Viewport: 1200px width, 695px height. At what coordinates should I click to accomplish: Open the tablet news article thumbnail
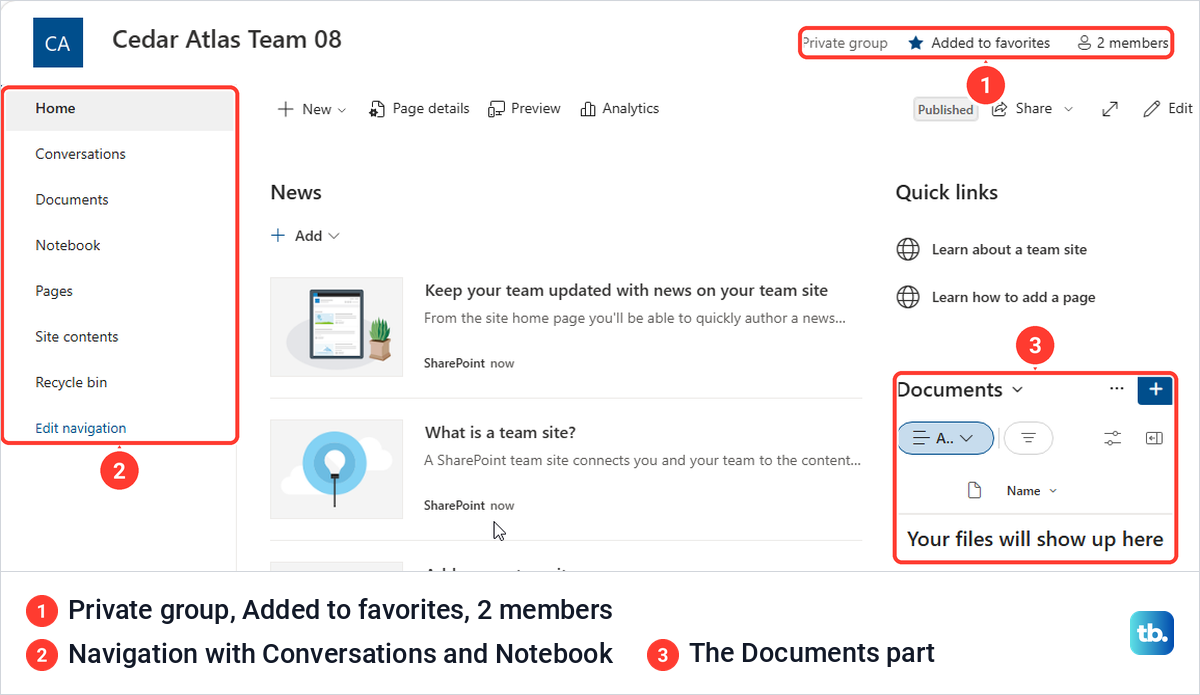[337, 327]
